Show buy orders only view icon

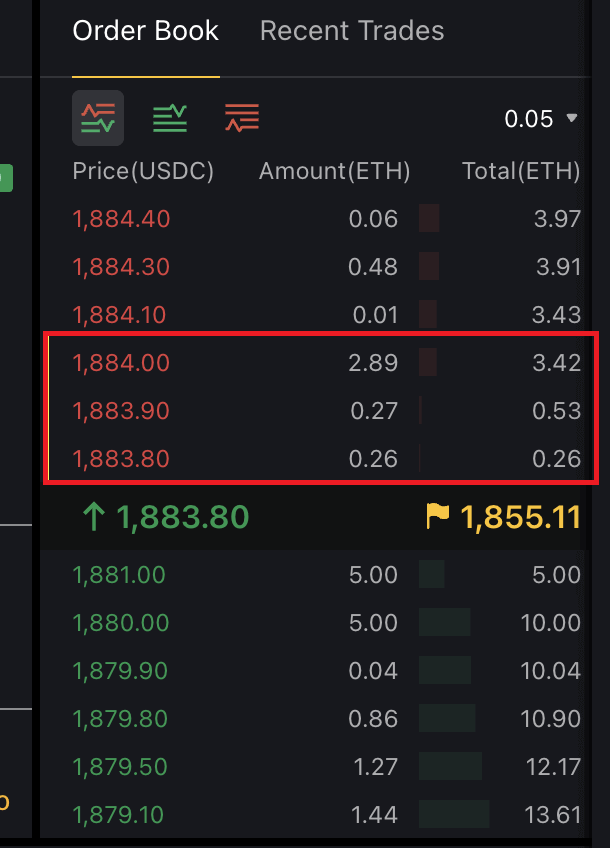click(x=170, y=118)
